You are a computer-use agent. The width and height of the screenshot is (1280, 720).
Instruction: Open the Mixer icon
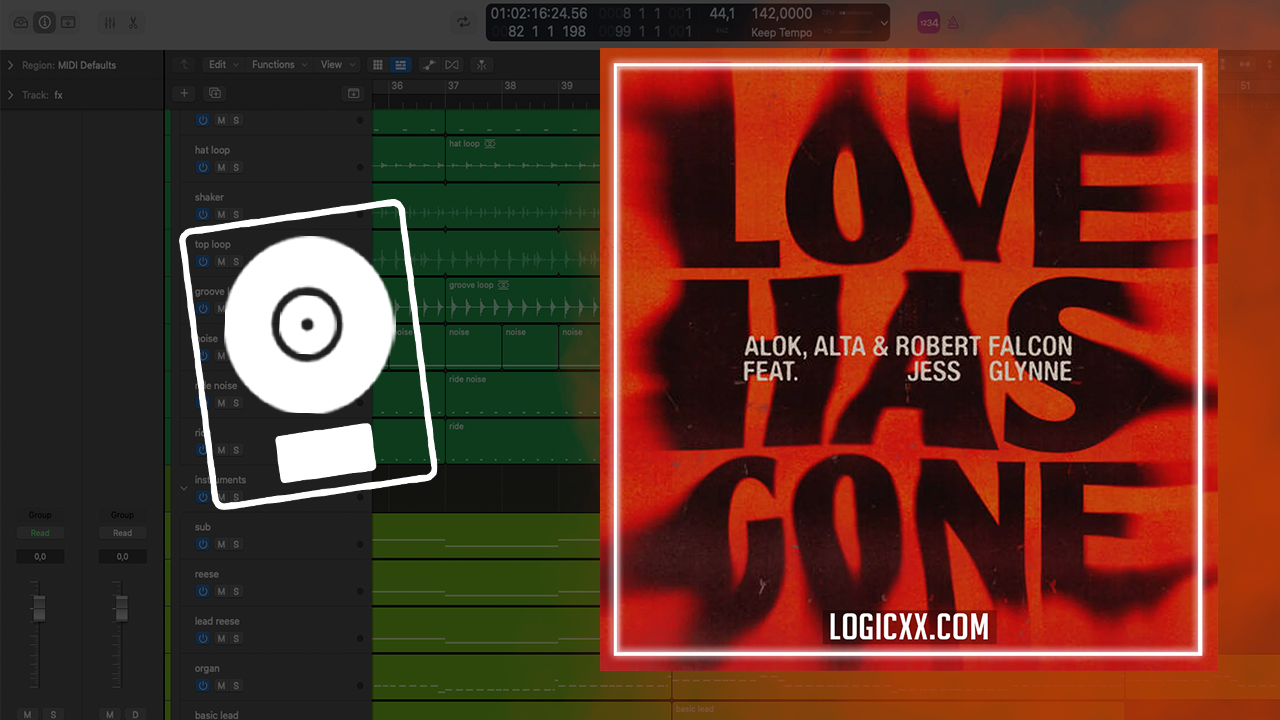pos(110,22)
